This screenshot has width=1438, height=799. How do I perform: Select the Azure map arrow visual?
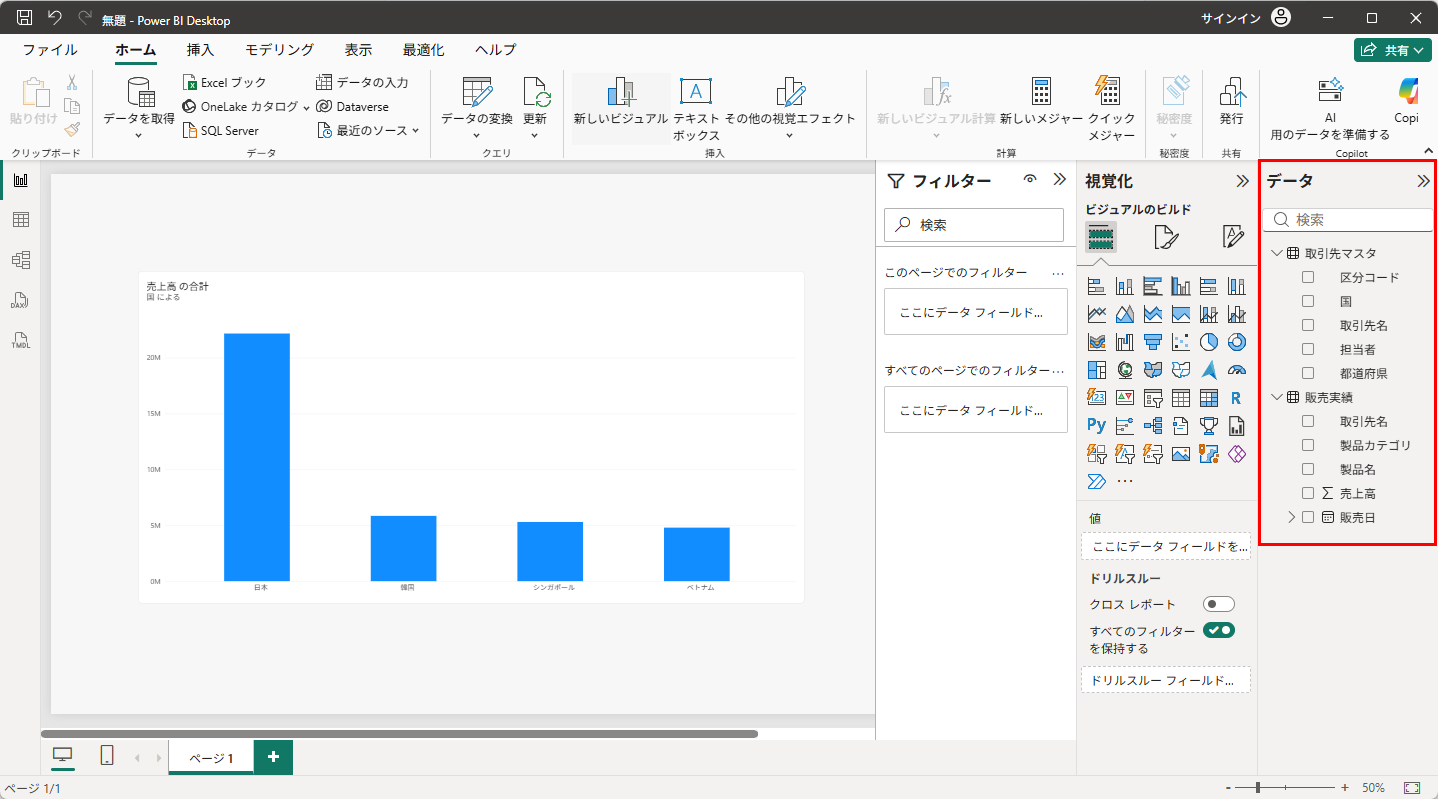pyautogui.click(x=1208, y=370)
